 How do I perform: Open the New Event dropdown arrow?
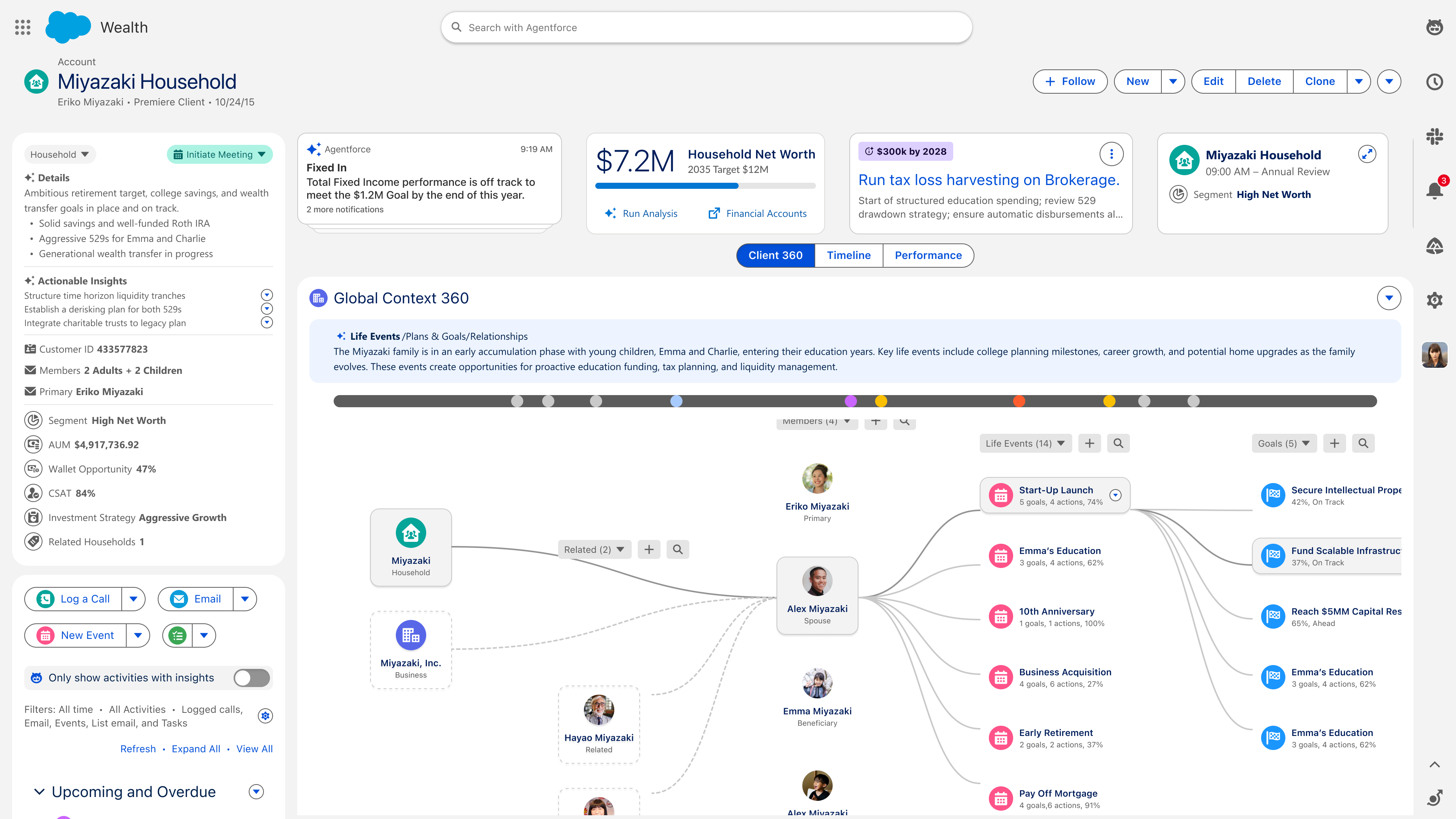click(138, 635)
